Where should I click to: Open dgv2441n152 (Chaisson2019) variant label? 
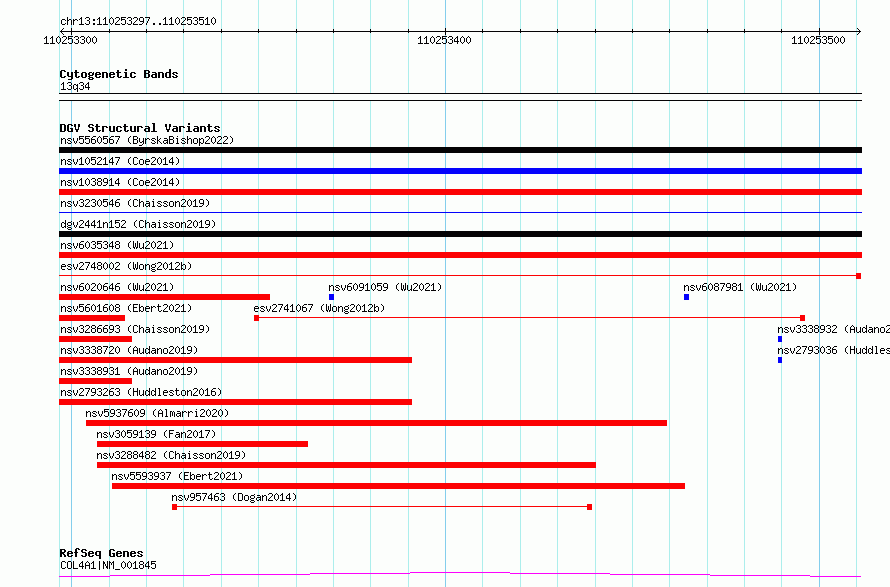[x=138, y=224]
